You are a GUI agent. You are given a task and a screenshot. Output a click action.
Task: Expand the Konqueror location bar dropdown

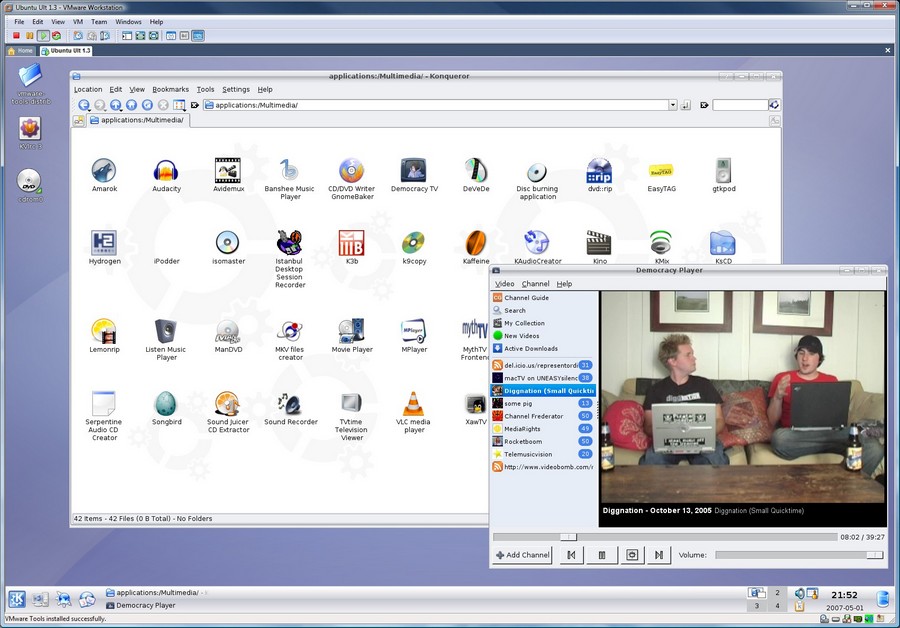click(673, 105)
